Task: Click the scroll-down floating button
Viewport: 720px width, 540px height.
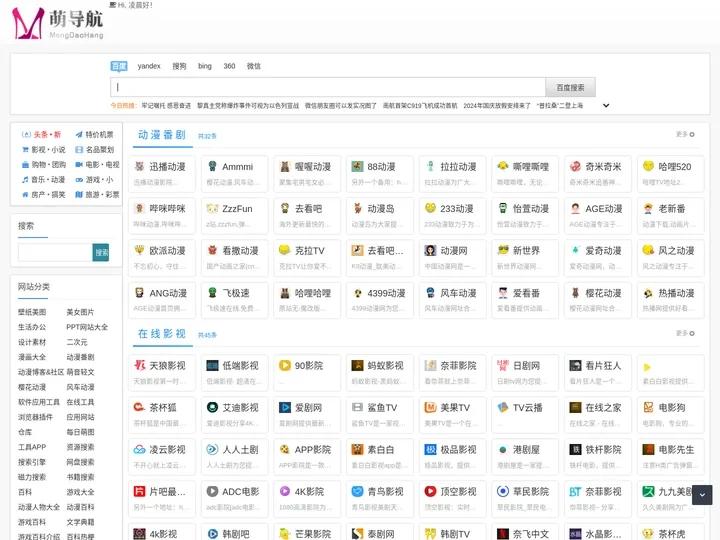Action: click(702, 495)
